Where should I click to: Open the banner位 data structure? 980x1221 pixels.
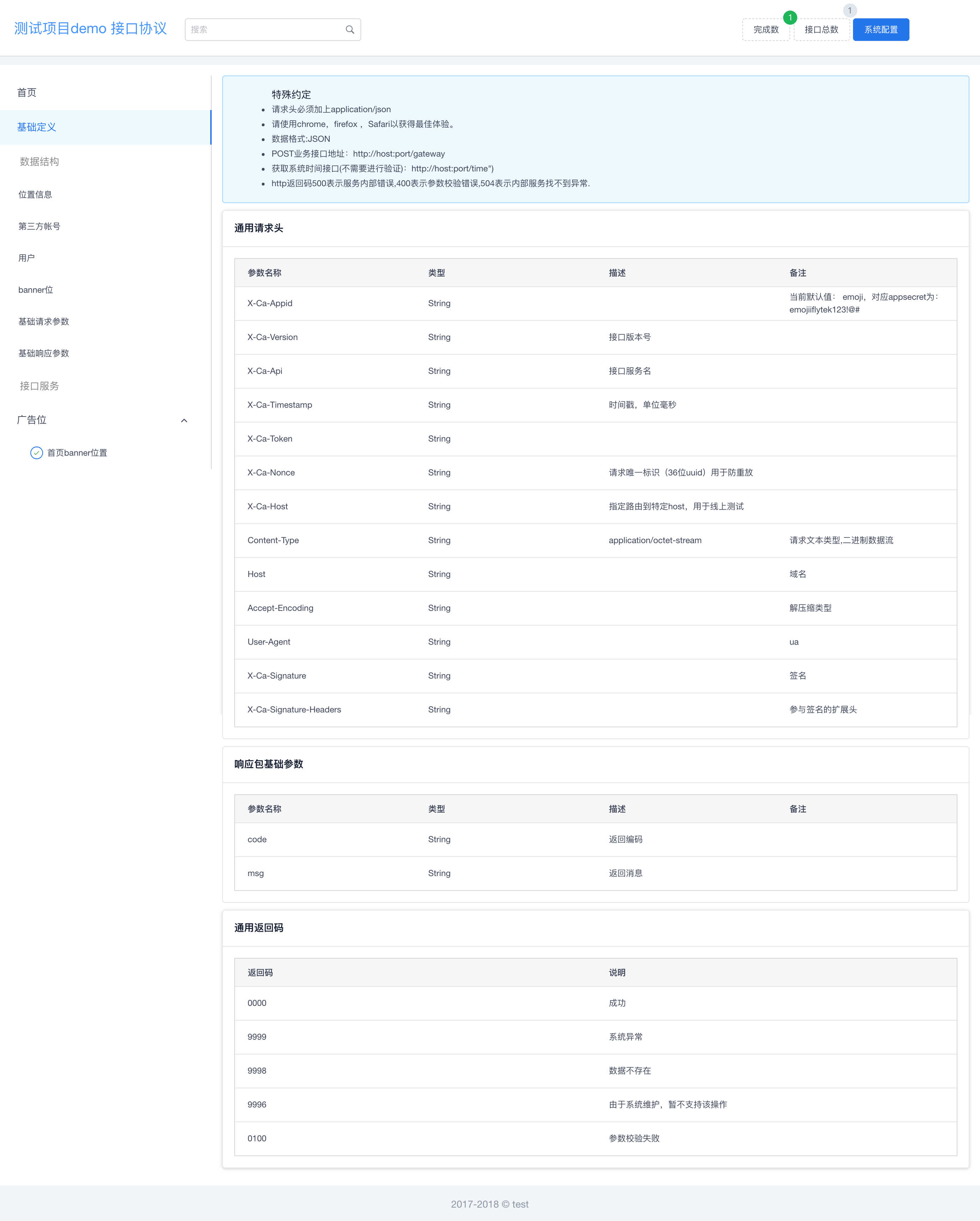coord(36,290)
